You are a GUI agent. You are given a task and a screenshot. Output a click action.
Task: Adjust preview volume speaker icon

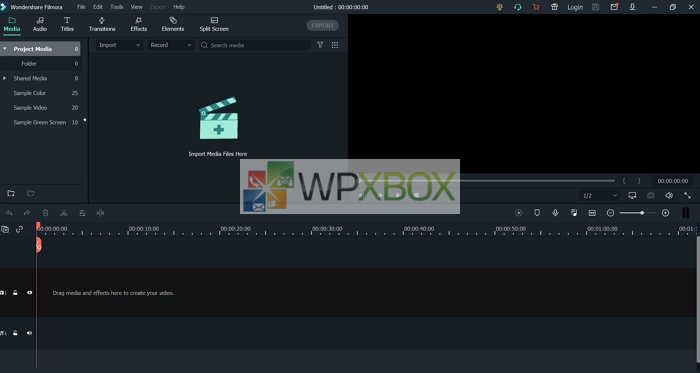coord(669,195)
